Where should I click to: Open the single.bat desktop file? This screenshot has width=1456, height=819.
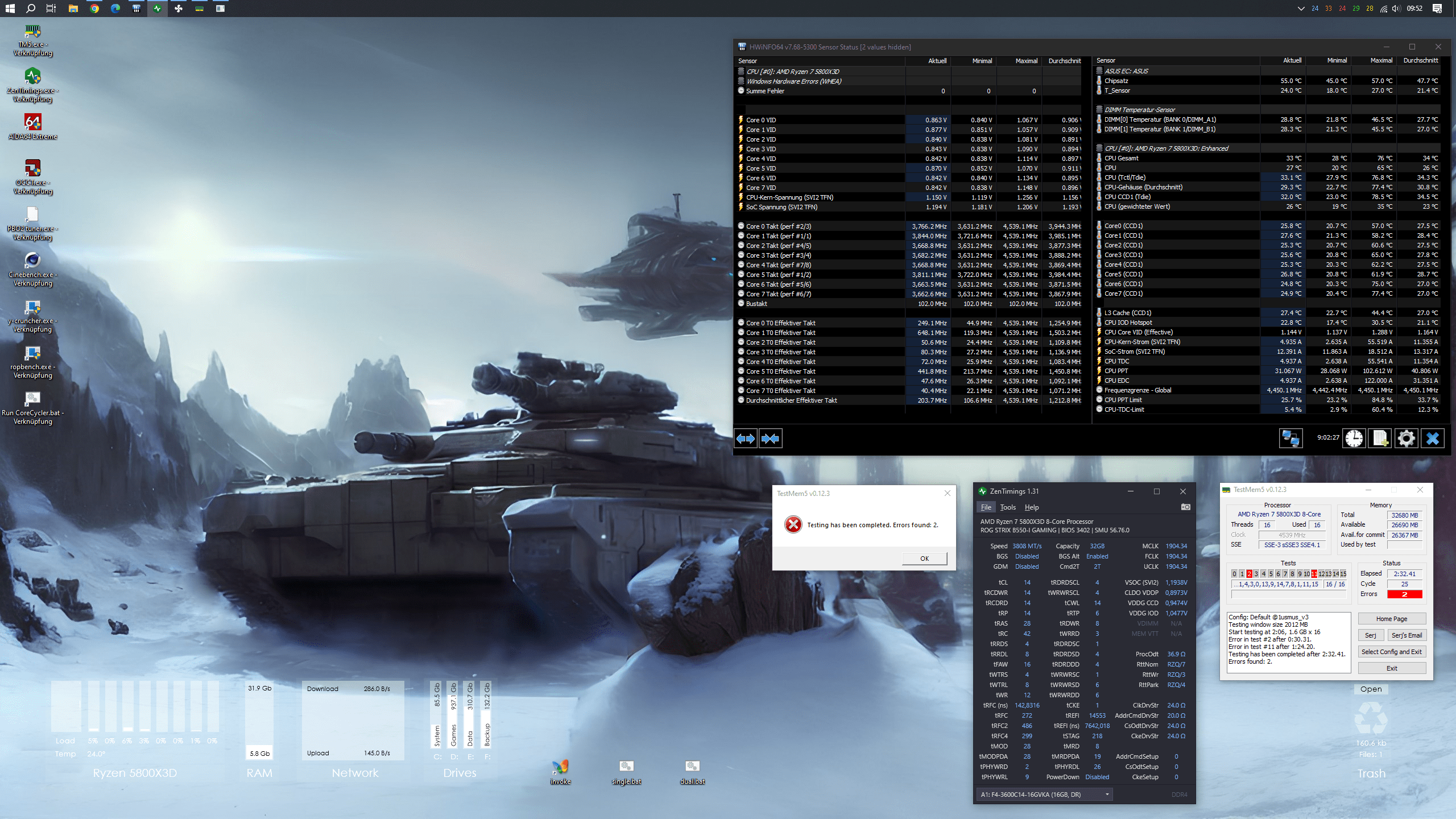tap(626, 772)
